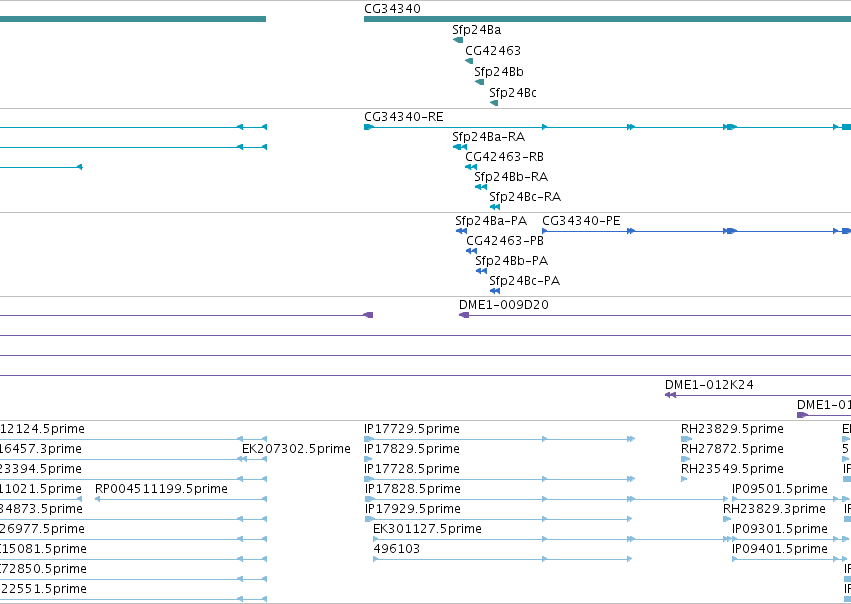Viewport: 851px width, 604px height.
Task: Select the Sfp24Ba-PA protein label
Action: tap(491, 221)
